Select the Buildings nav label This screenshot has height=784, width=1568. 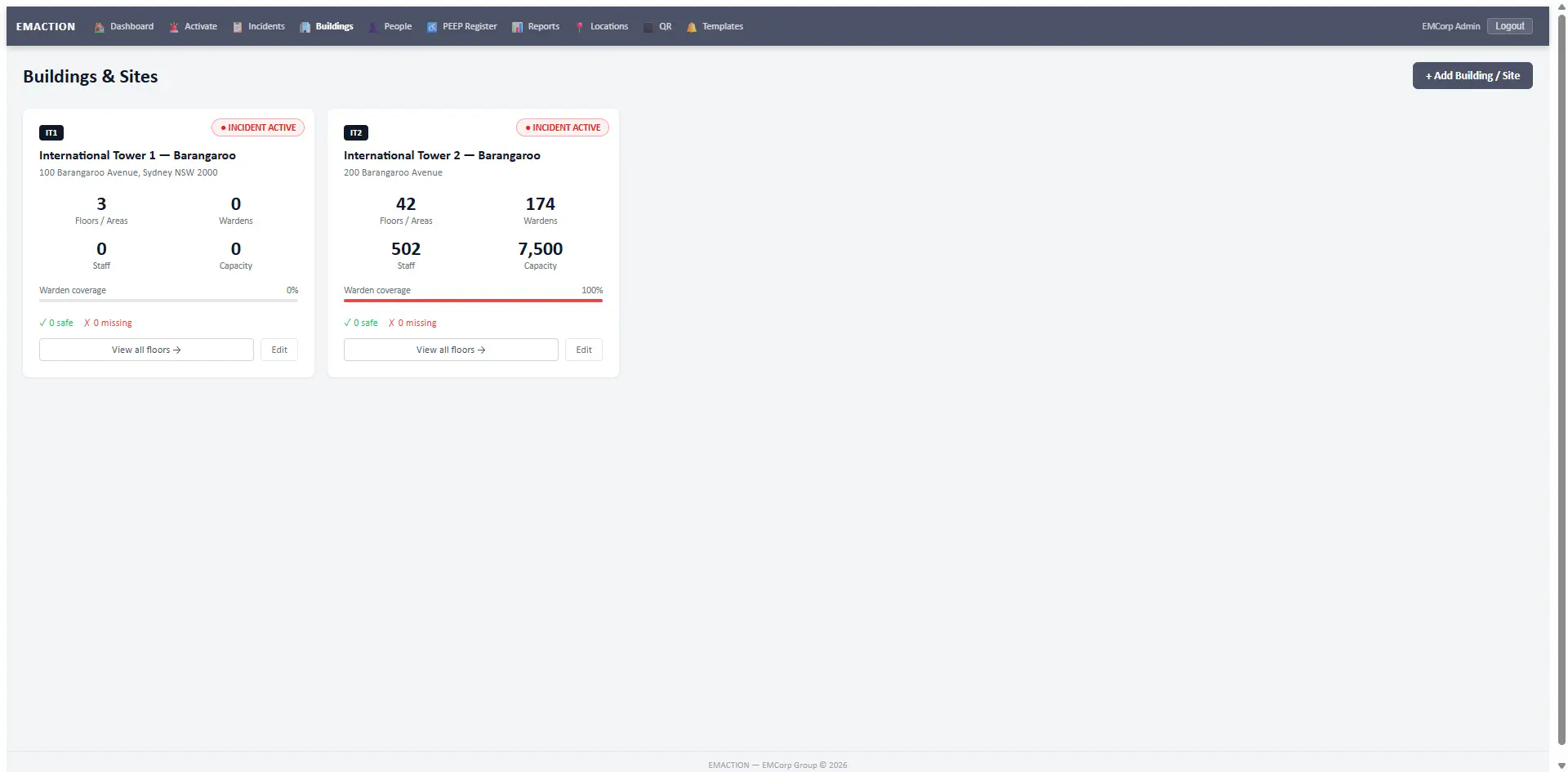[x=334, y=27]
